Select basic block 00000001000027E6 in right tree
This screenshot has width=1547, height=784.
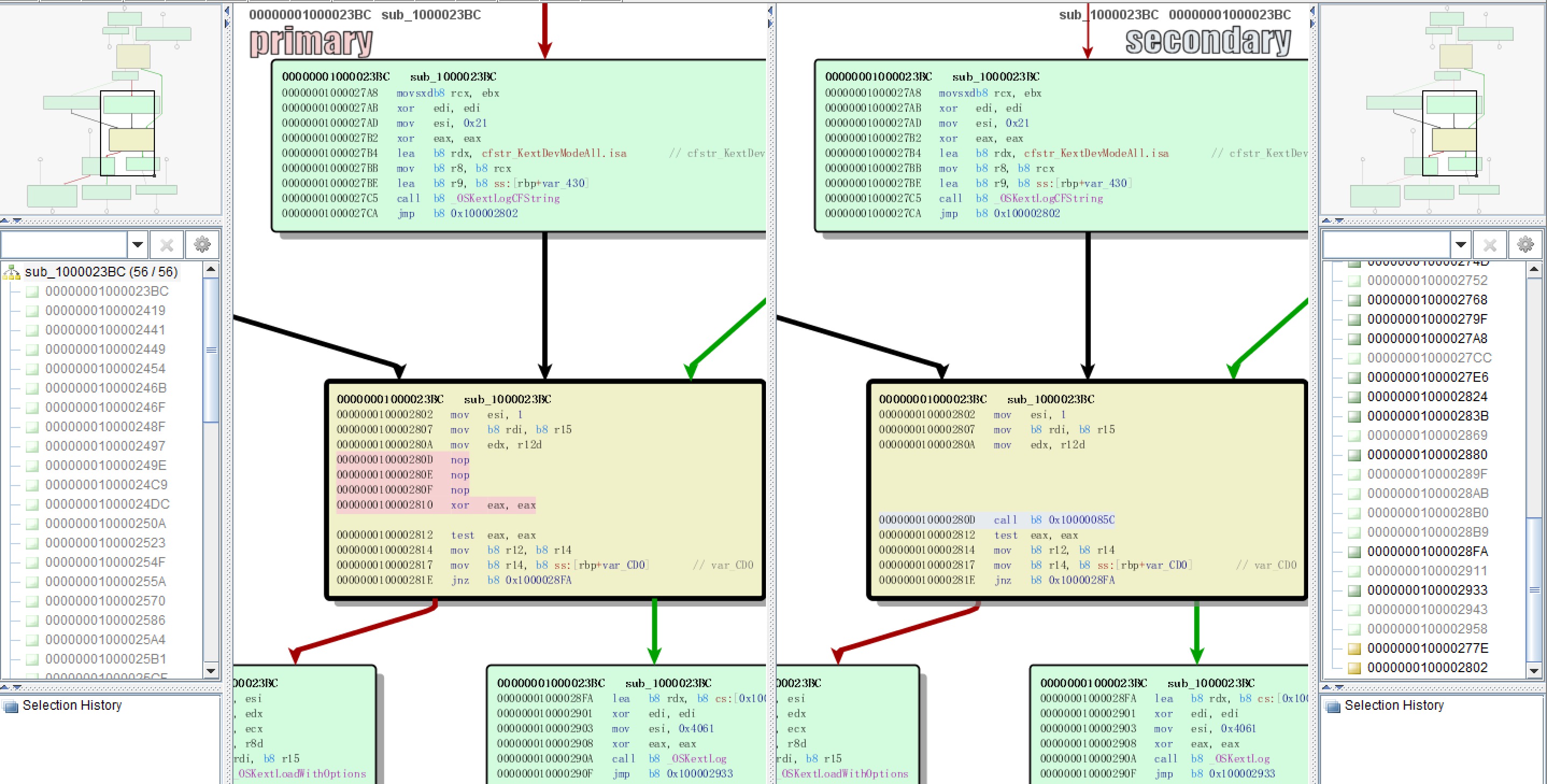(x=1428, y=377)
